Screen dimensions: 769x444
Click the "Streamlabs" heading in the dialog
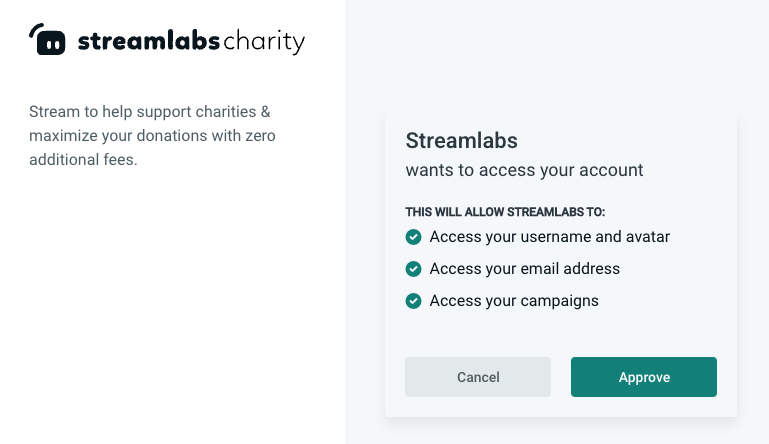461,140
